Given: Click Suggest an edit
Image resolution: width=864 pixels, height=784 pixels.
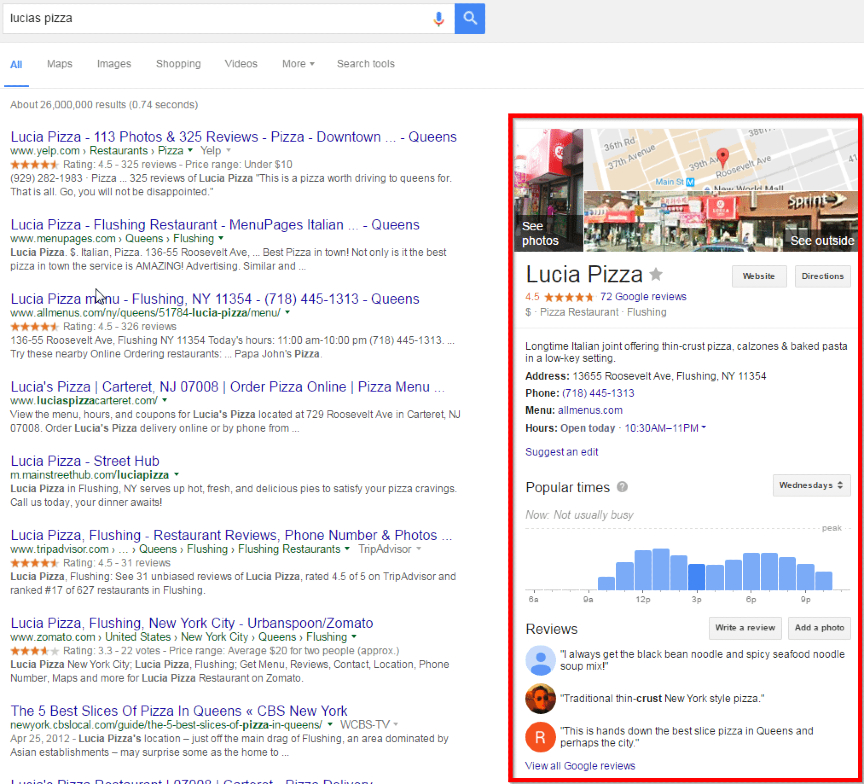Looking at the screenshot, I should [561, 452].
